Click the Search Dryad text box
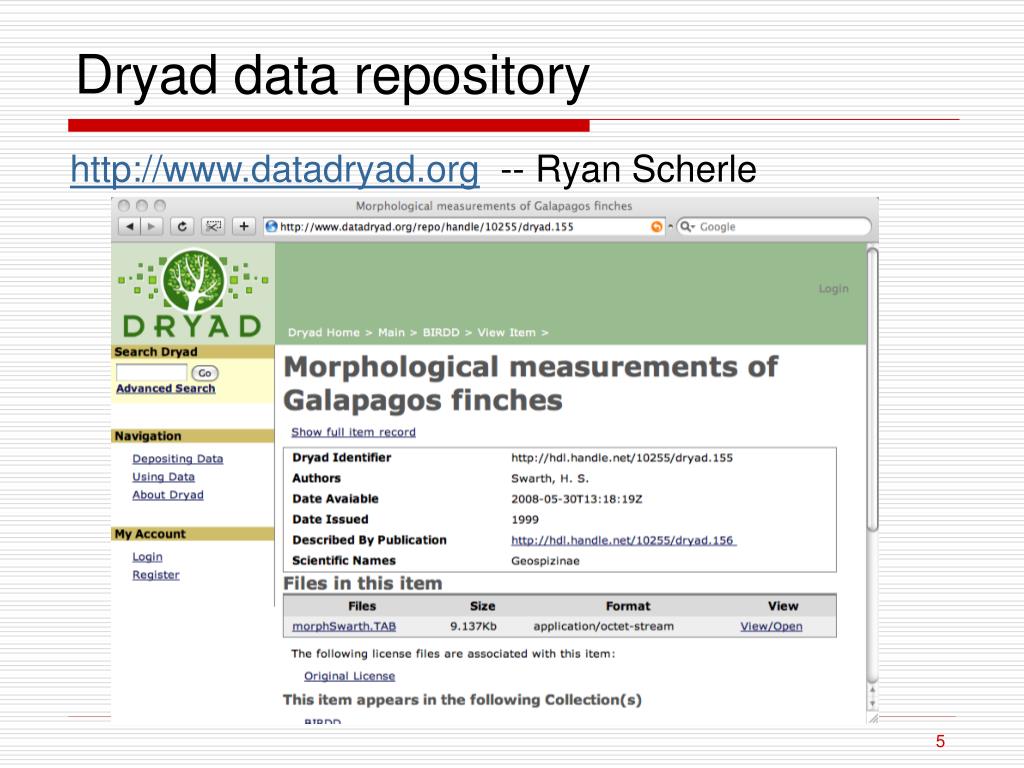The image size is (1024, 768). coord(152,372)
